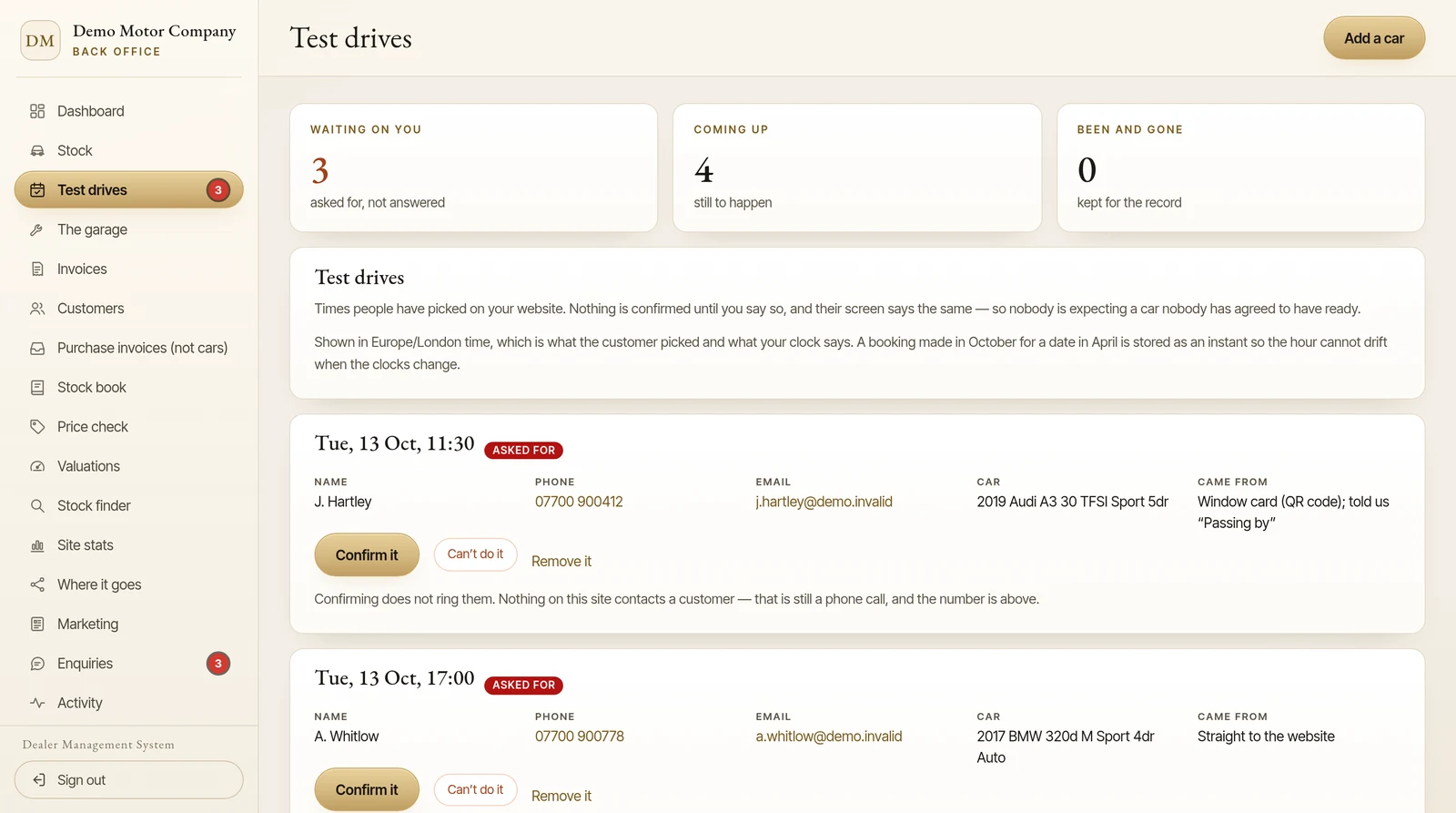Screen dimensions: 1456x813
Task: Click the Stock finder magnifier icon
Action: coord(37,505)
